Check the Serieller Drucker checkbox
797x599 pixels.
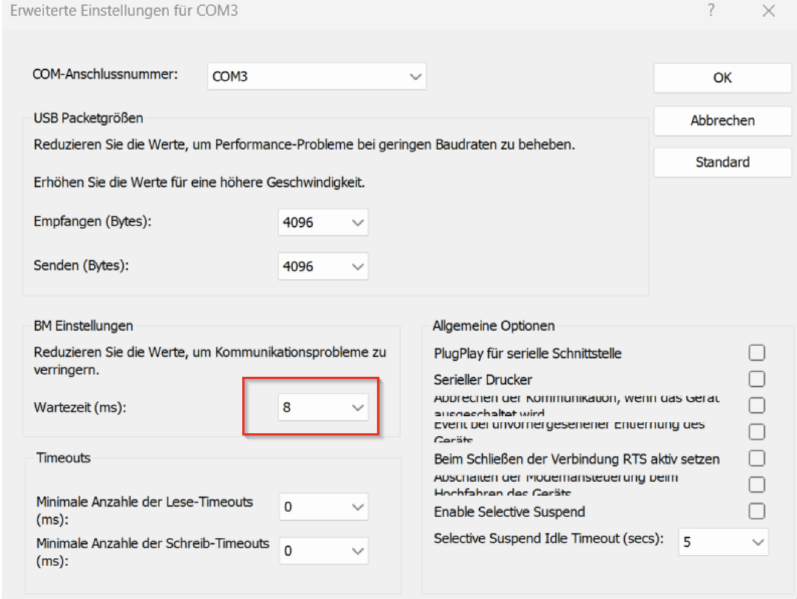click(x=757, y=379)
